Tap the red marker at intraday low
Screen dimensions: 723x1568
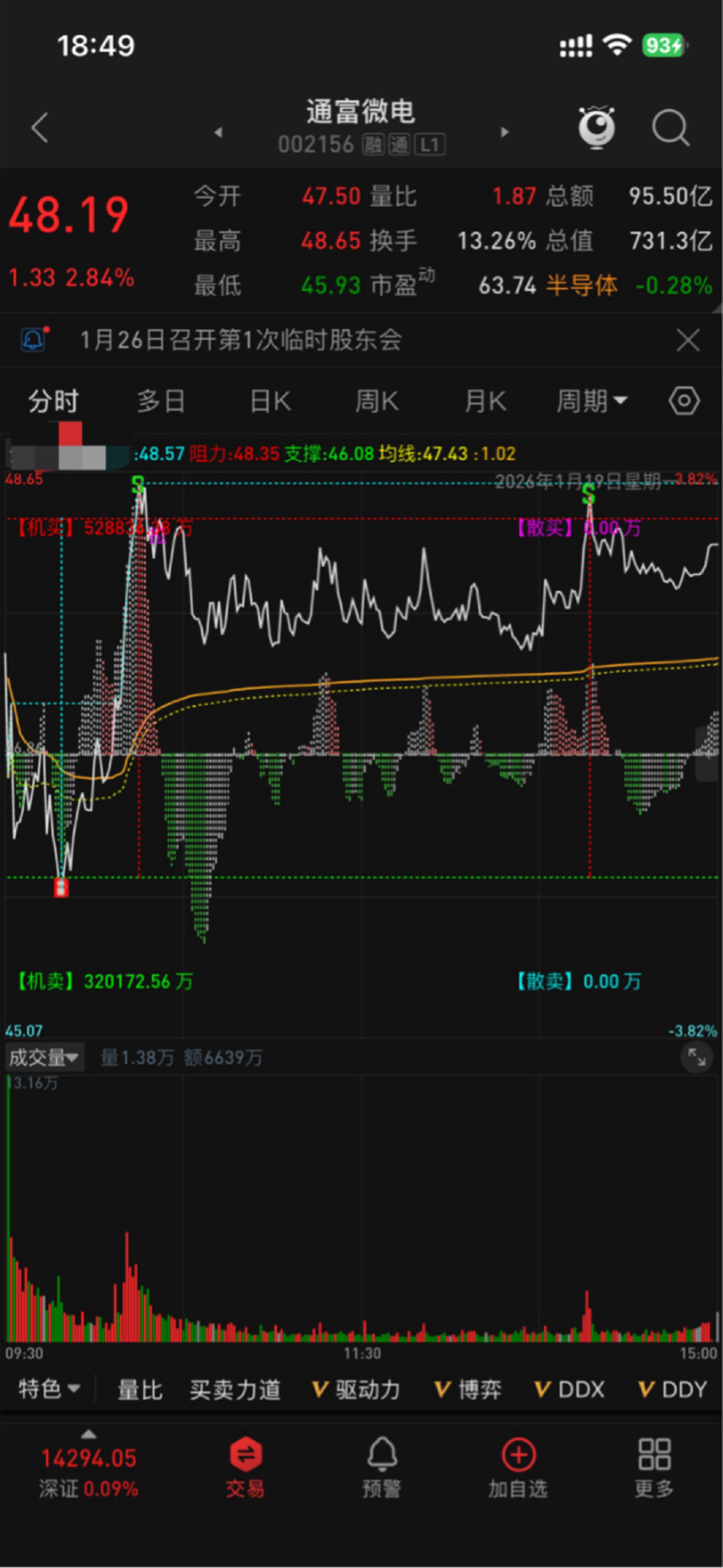click(61, 887)
